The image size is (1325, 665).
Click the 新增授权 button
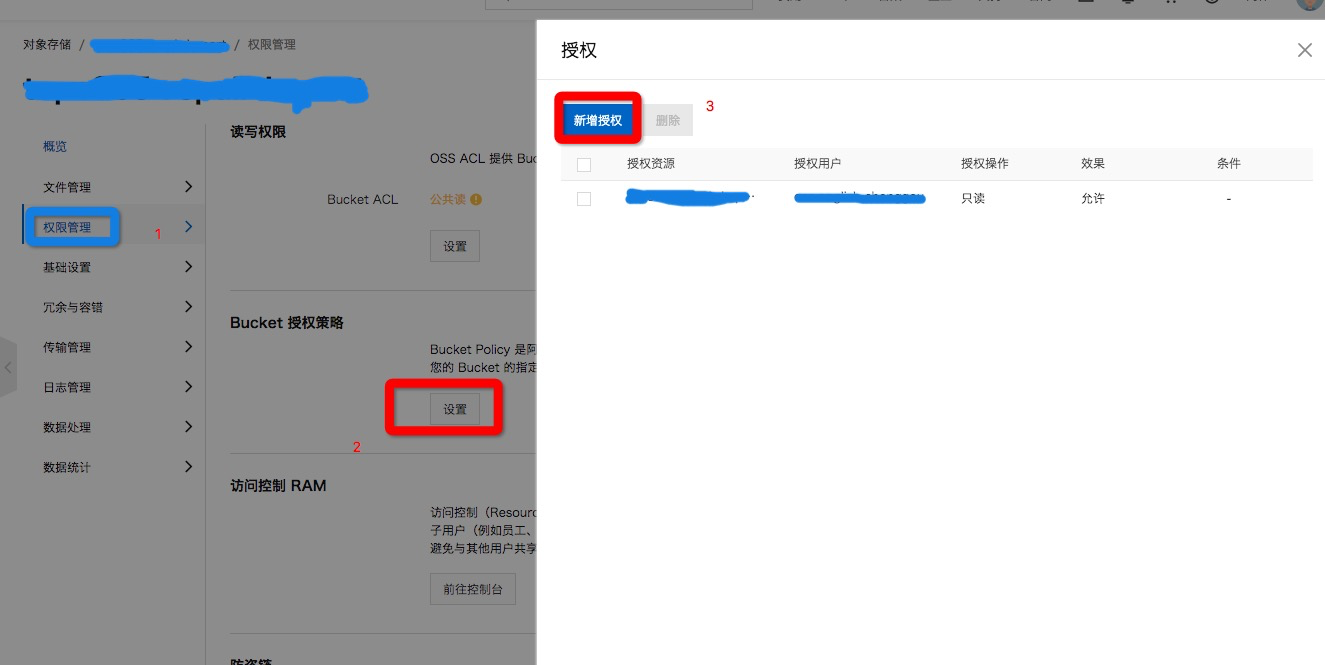[x=598, y=121]
